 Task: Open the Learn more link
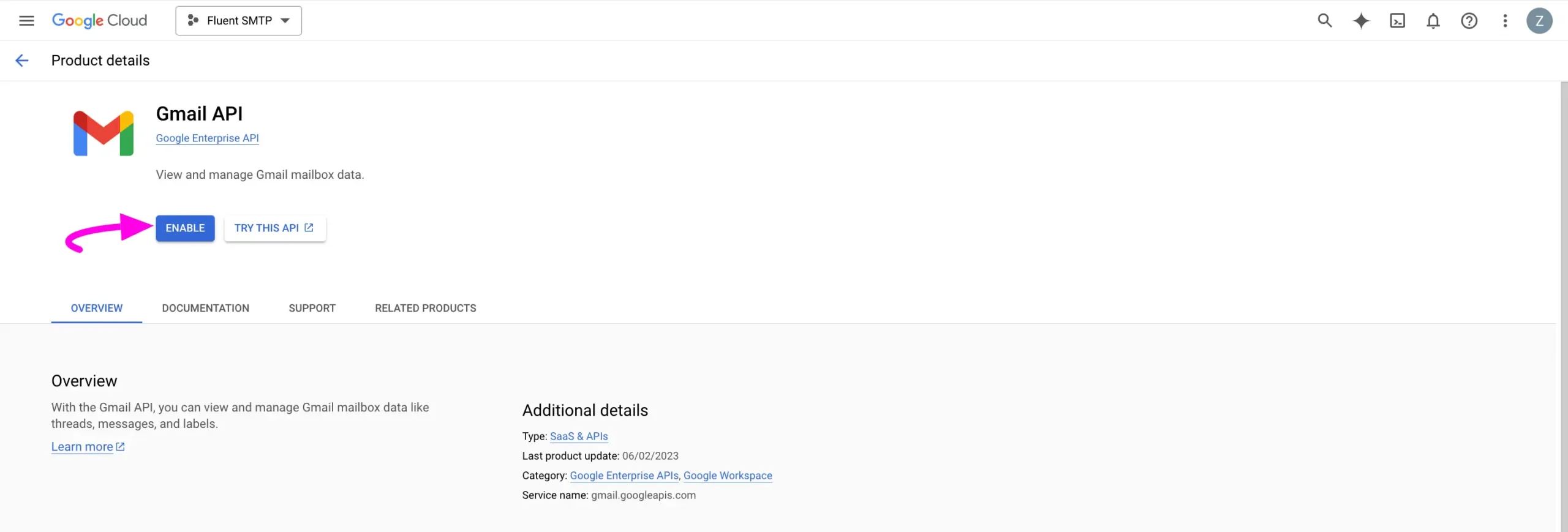[x=88, y=446]
